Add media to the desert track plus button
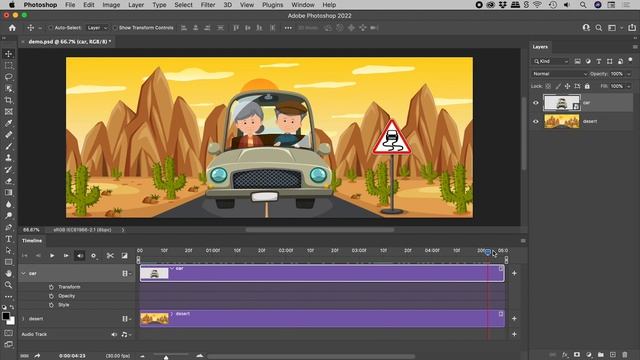The image size is (640, 360). (x=514, y=319)
